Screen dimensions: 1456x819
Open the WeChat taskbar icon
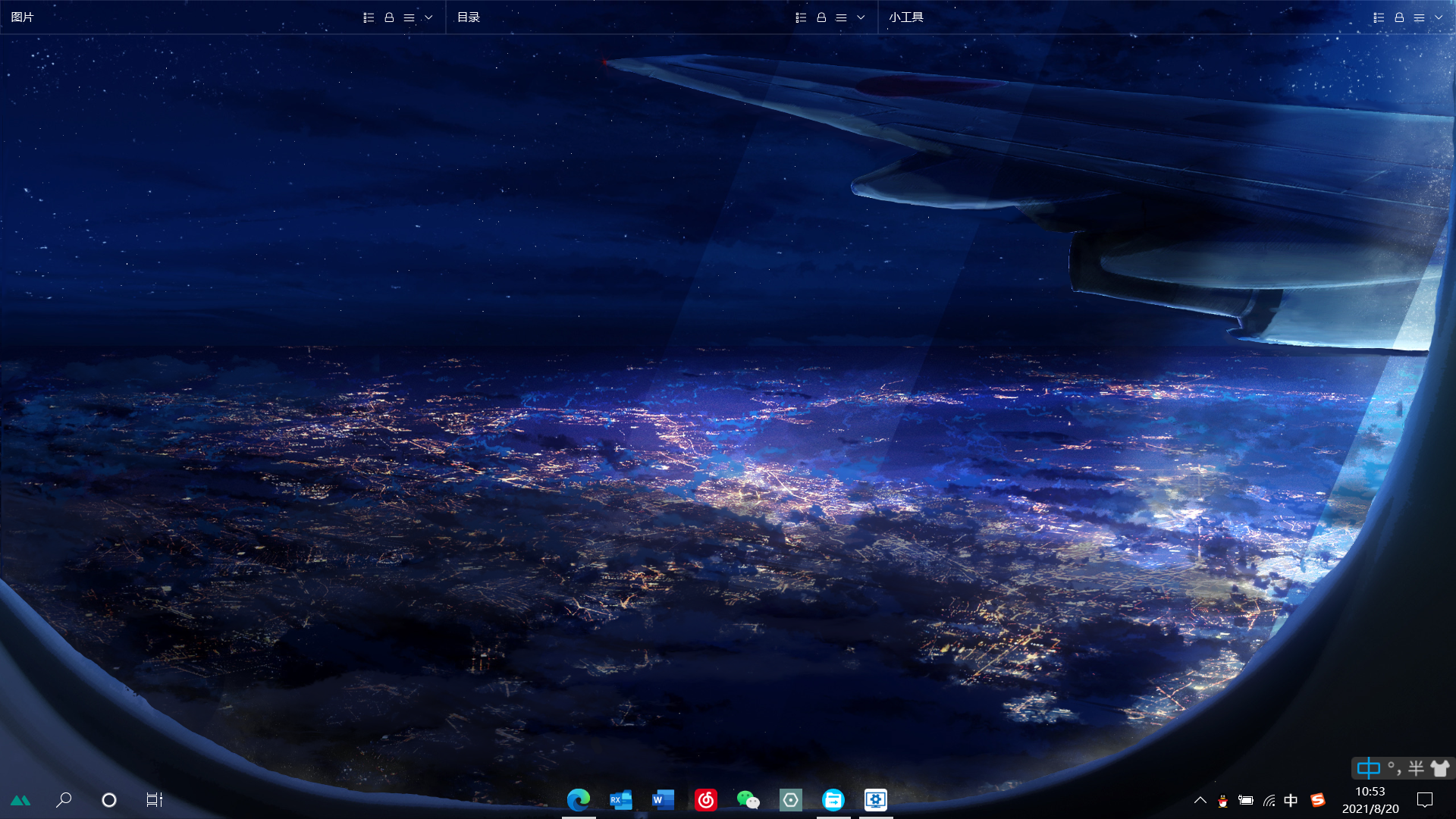click(748, 799)
